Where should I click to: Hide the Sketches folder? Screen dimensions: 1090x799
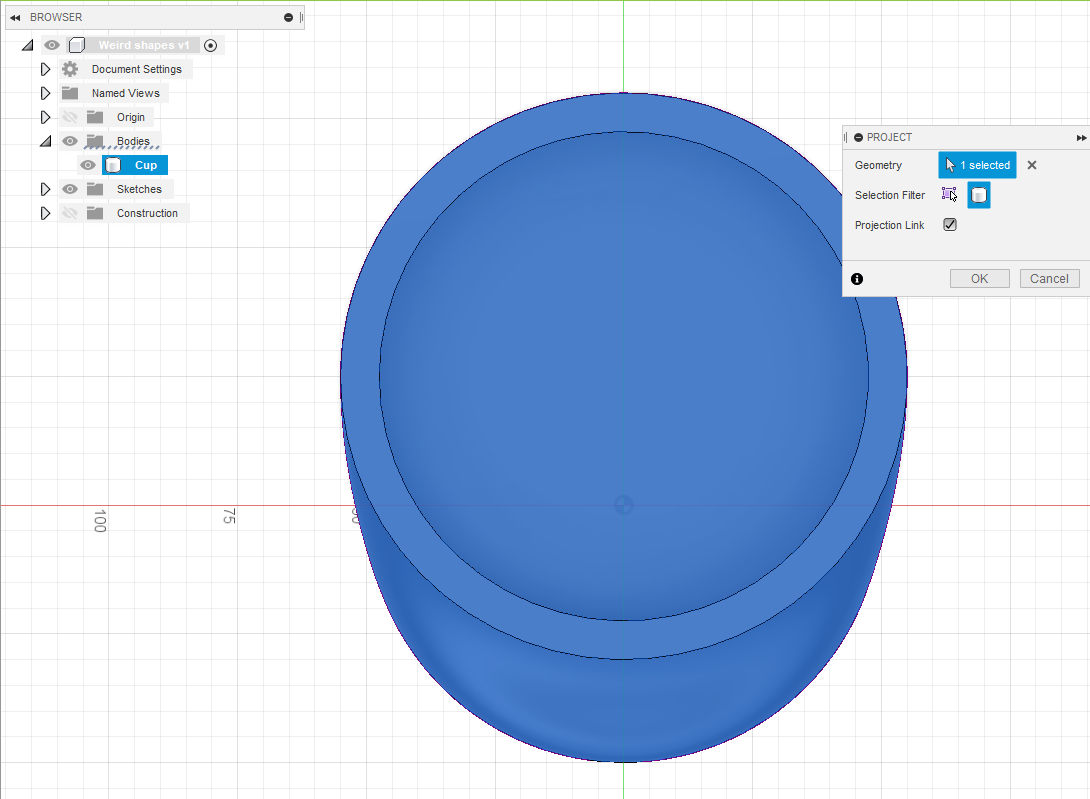pyautogui.click(x=70, y=189)
